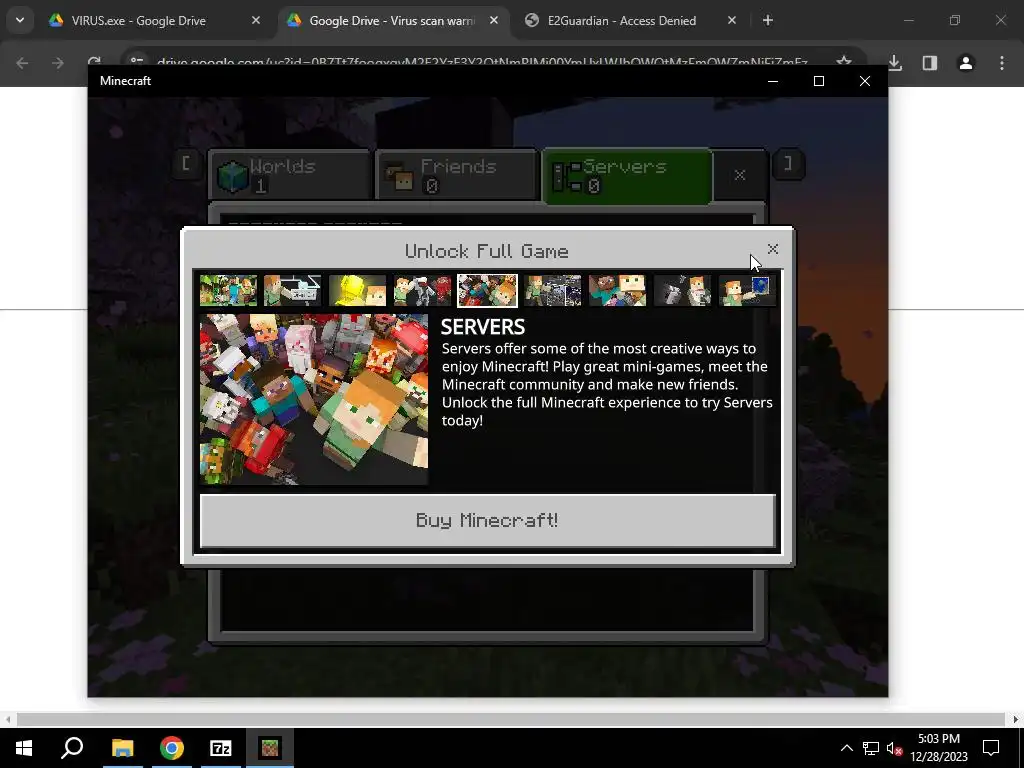Screen dimensions: 1024x768
Task: Select the eighth feature thumbnail in carousel
Action: [682, 290]
